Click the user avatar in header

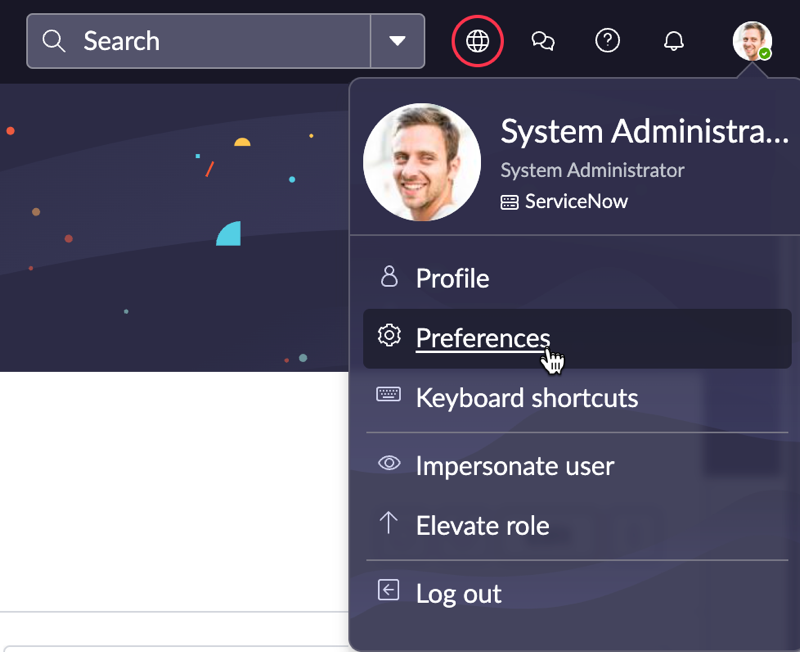pos(752,41)
